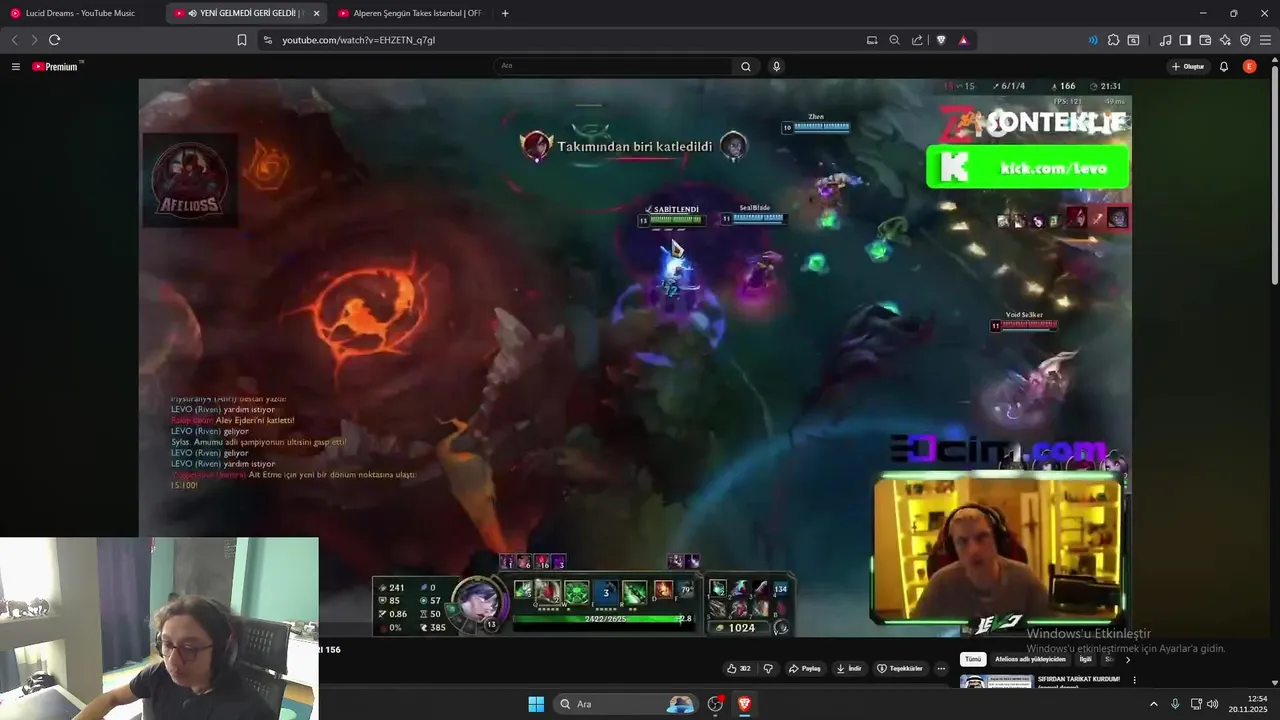Open picture-in-picture icon in address bar

[x=872, y=40]
